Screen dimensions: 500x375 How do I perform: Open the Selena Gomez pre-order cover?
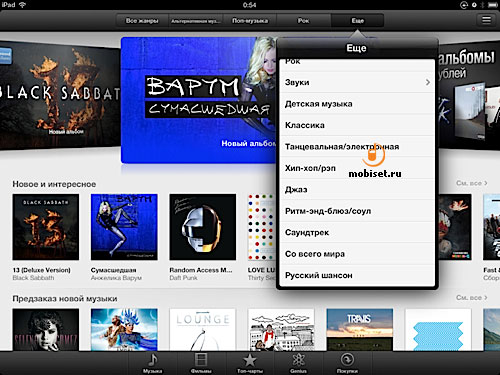click(46, 329)
